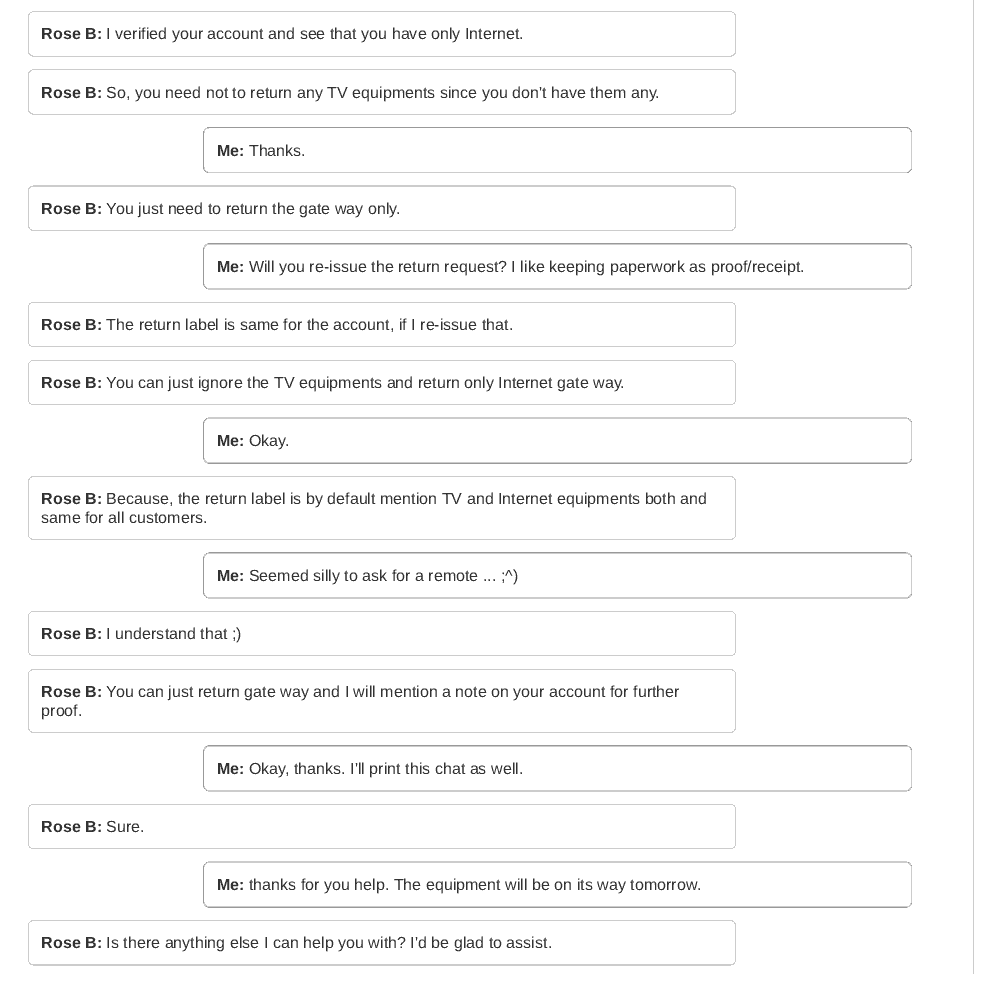994x985 pixels.
Task: Click the 'I understand that ;)' message
Action: pos(173,634)
